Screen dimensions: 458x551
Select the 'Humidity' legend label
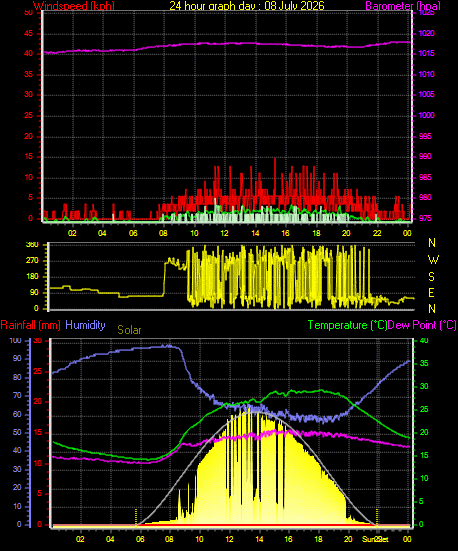tap(85, 325)
